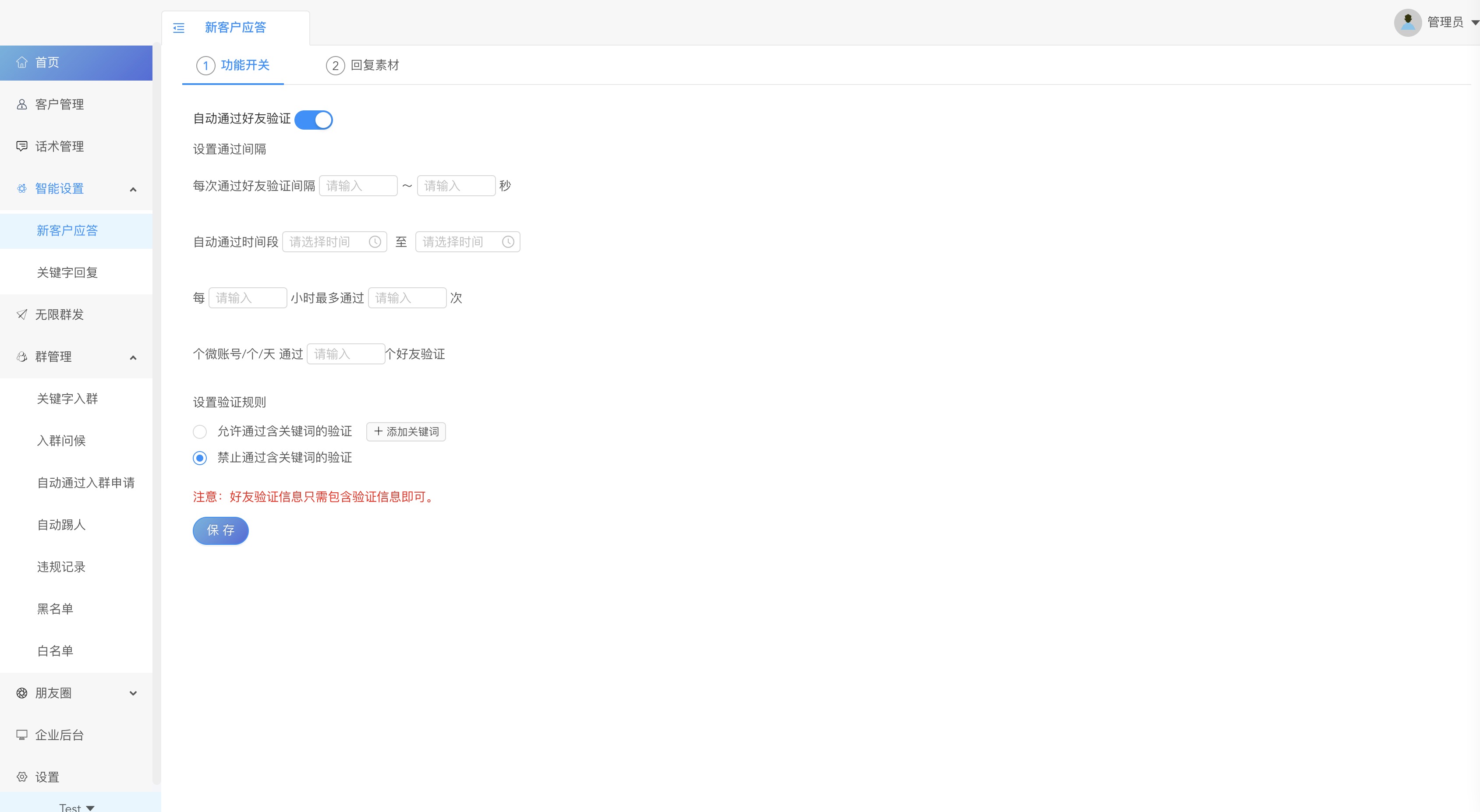Select 白名单 in the sidebar

pyautogui.click(x=76, y=651)
